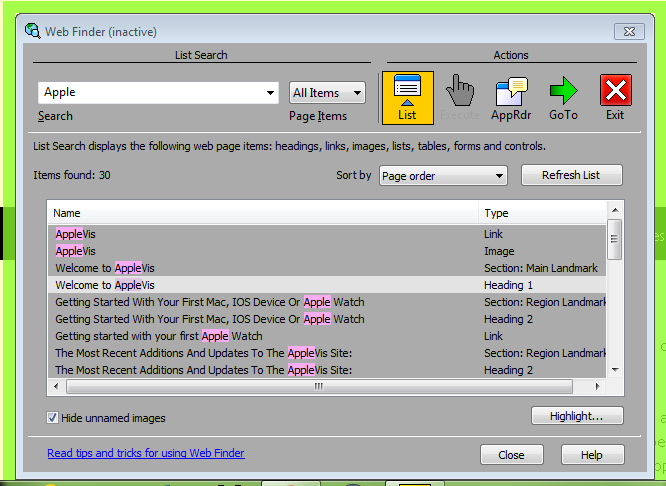This screenshot has height=486, width=666.
Task: Sort list by Type column header
Action: coord(540,213)
